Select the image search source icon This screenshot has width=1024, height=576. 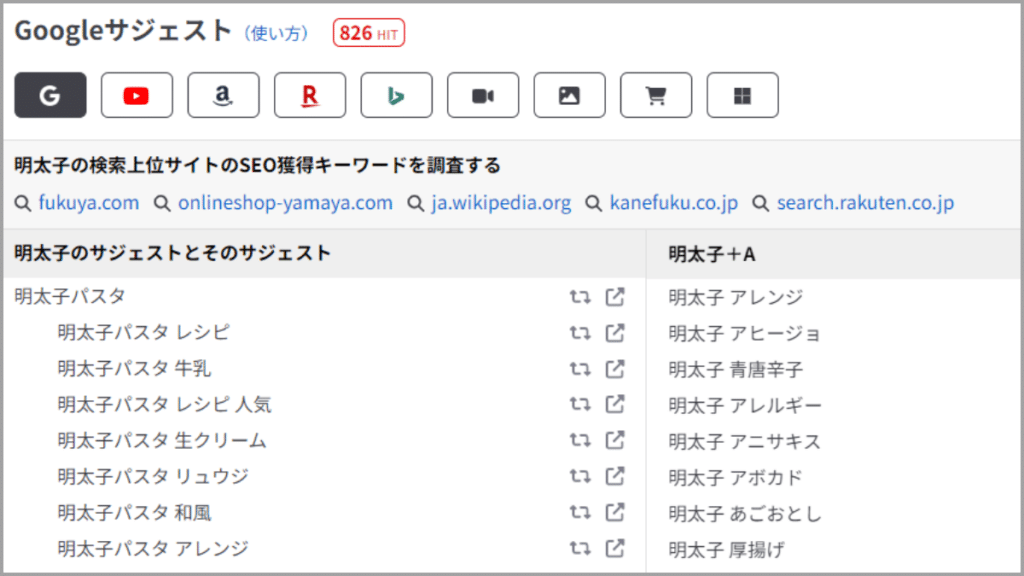[x=569, y=95]
